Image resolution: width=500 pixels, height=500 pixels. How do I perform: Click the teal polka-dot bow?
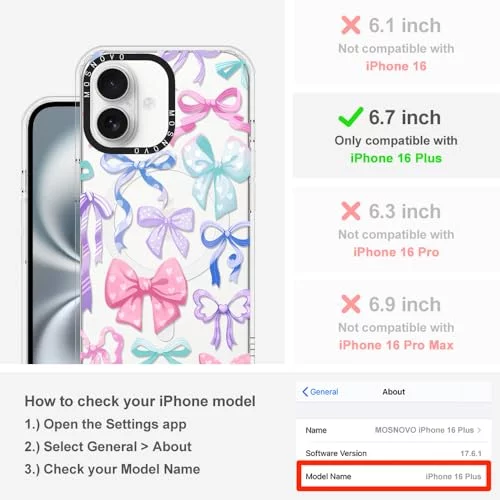point(216,173)
